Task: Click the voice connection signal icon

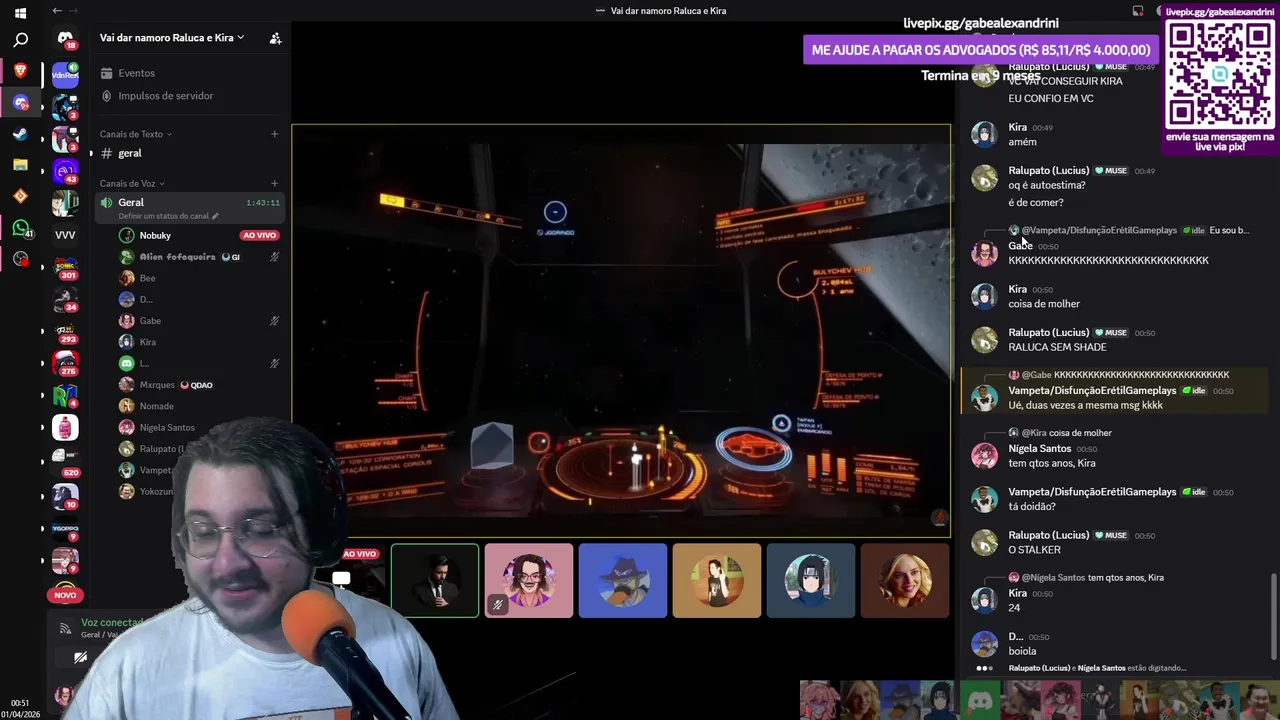Action: [x=65, y=628]
